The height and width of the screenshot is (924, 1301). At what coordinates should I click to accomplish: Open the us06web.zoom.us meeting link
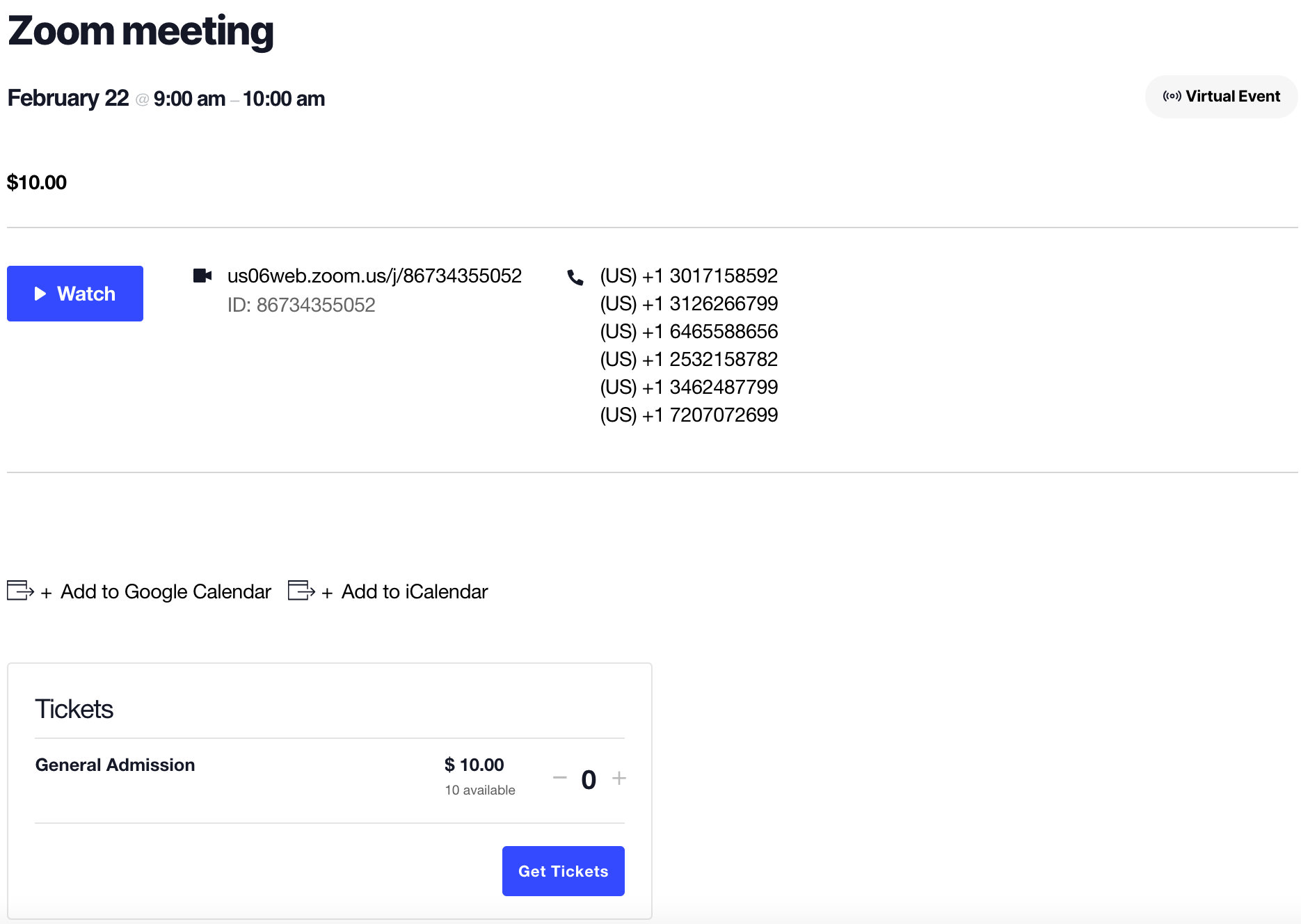pyautogui.click(x=374, y=276)
